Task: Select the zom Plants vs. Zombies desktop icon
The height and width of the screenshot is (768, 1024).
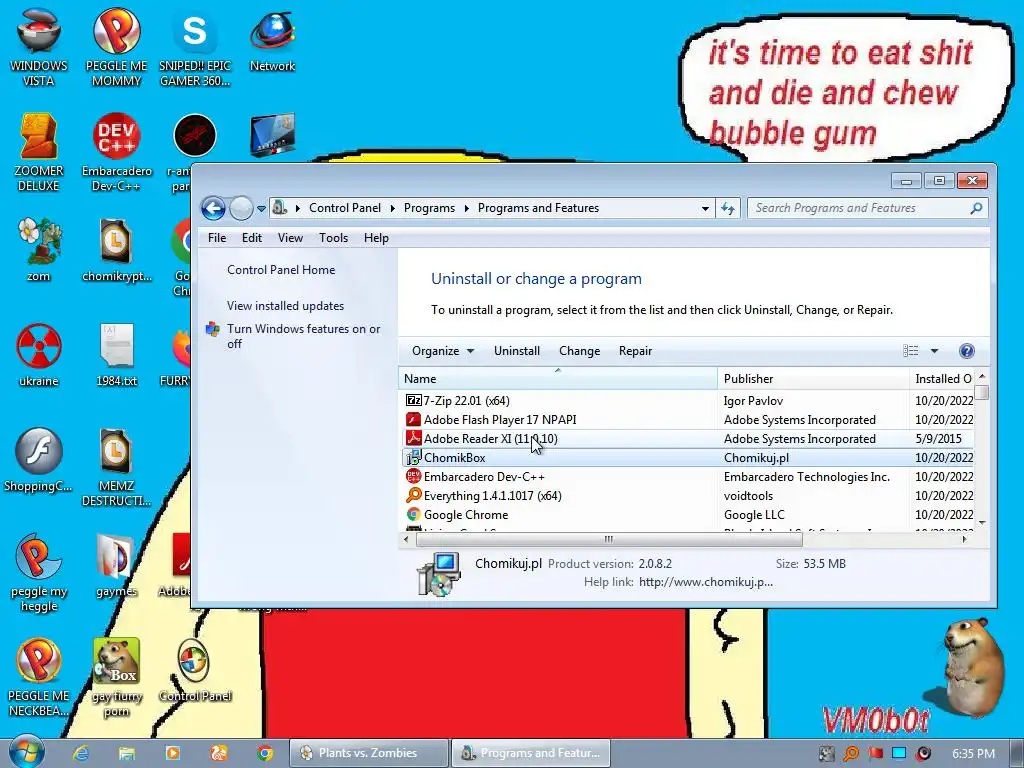Action: (39, 249)
